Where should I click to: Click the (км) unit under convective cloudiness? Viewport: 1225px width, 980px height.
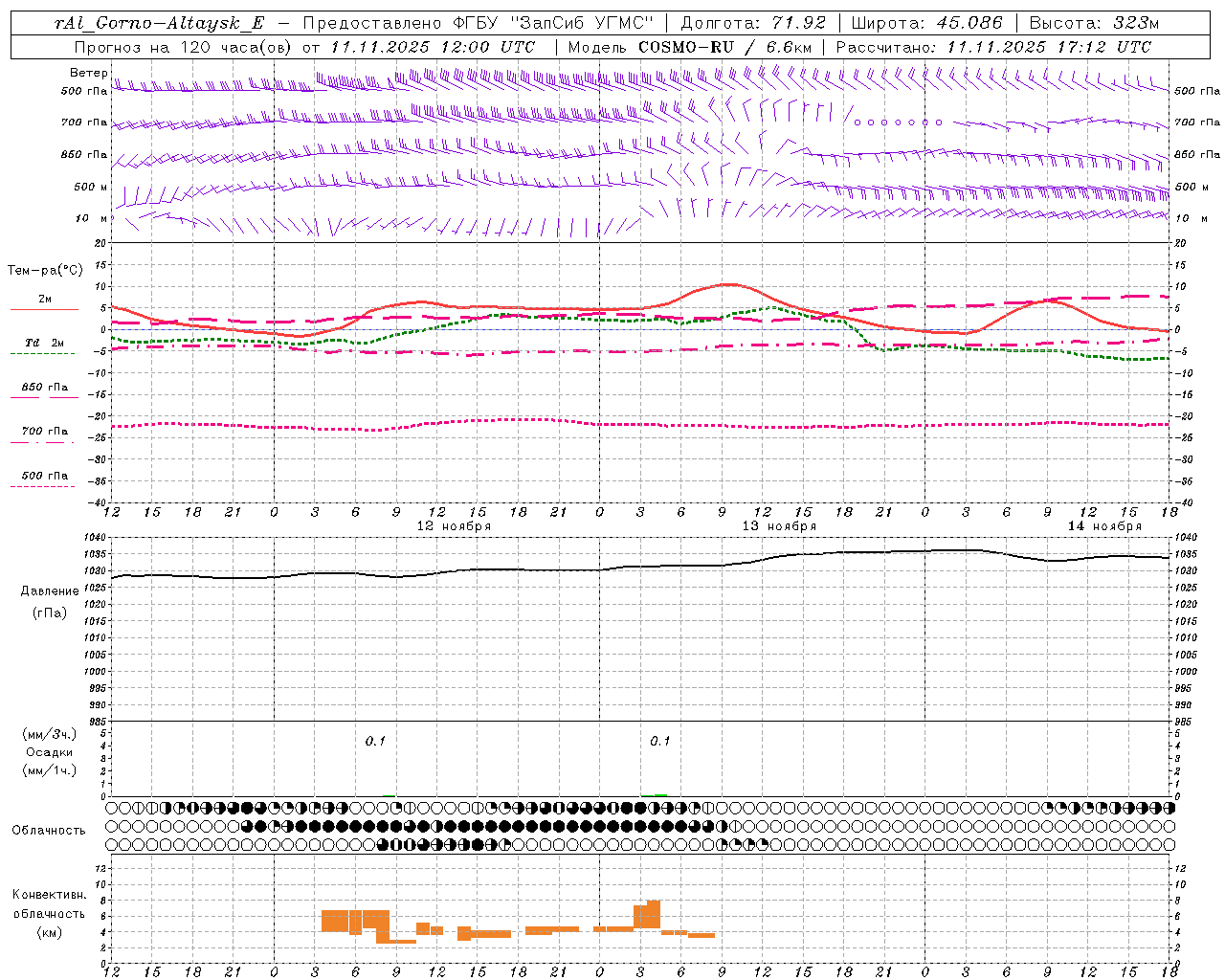(50, 932)
